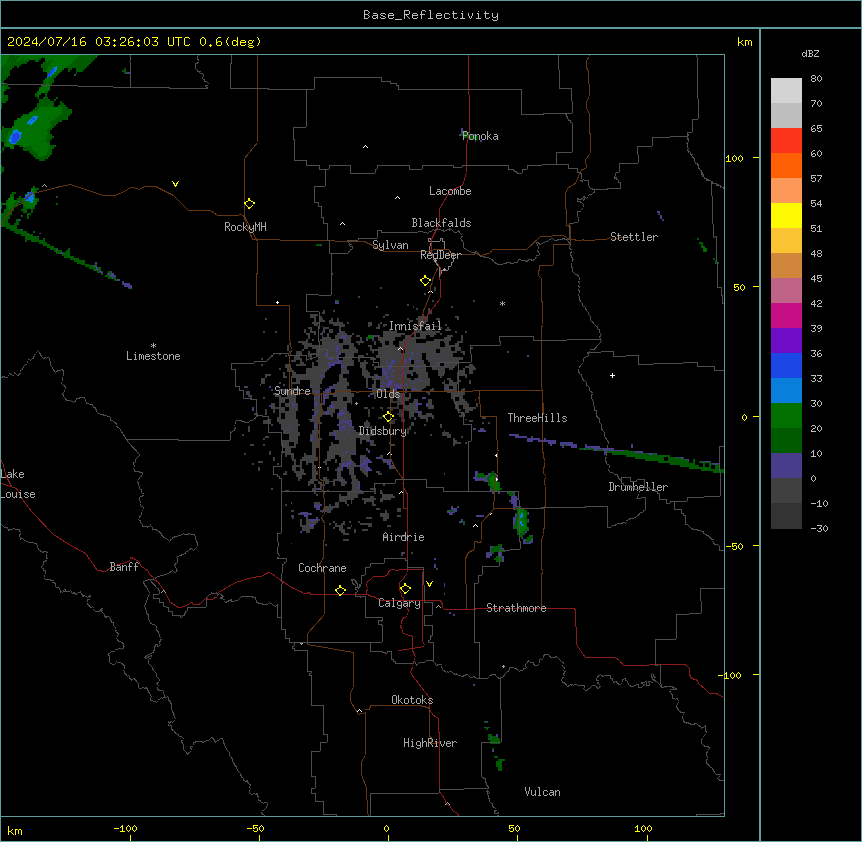Pick the blue 36 dBZ legend color

coord(786,365)
